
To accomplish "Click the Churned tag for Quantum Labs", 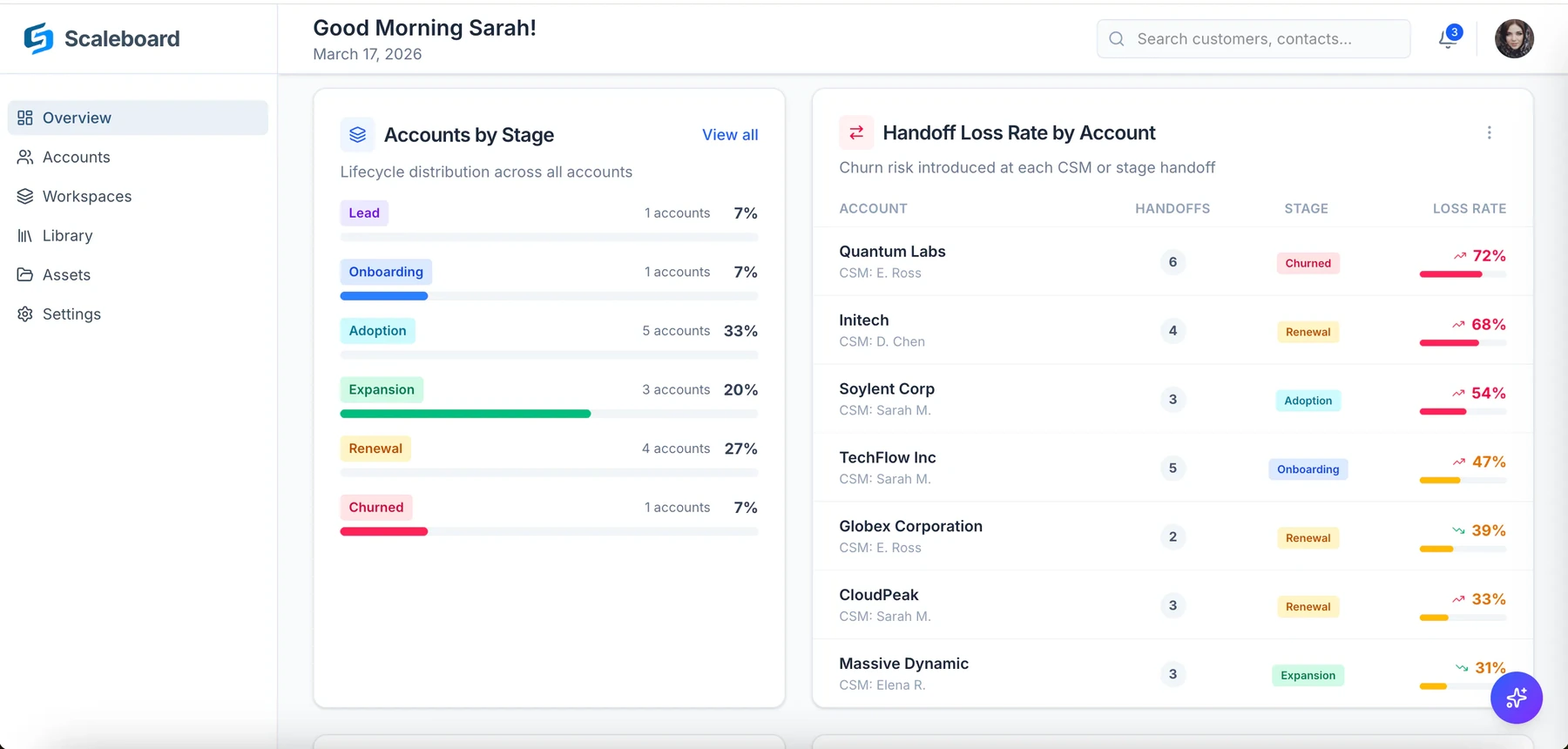I will (1308, 263).
